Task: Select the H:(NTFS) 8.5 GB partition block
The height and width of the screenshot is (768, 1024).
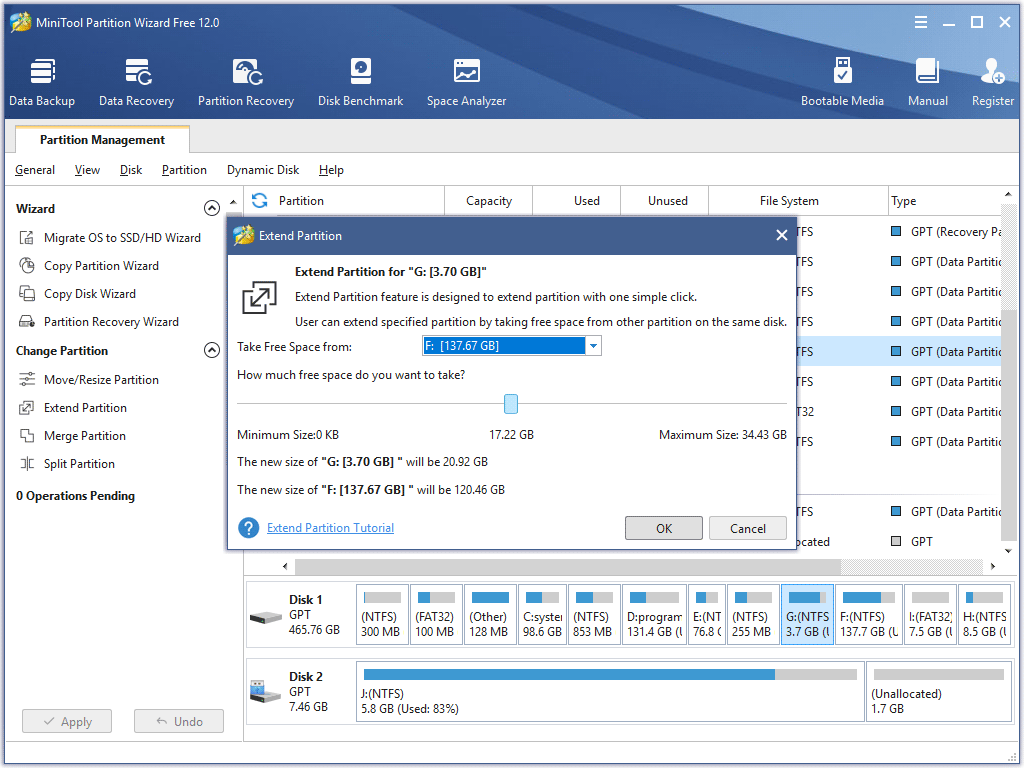Action: click(x=985, y=615)
